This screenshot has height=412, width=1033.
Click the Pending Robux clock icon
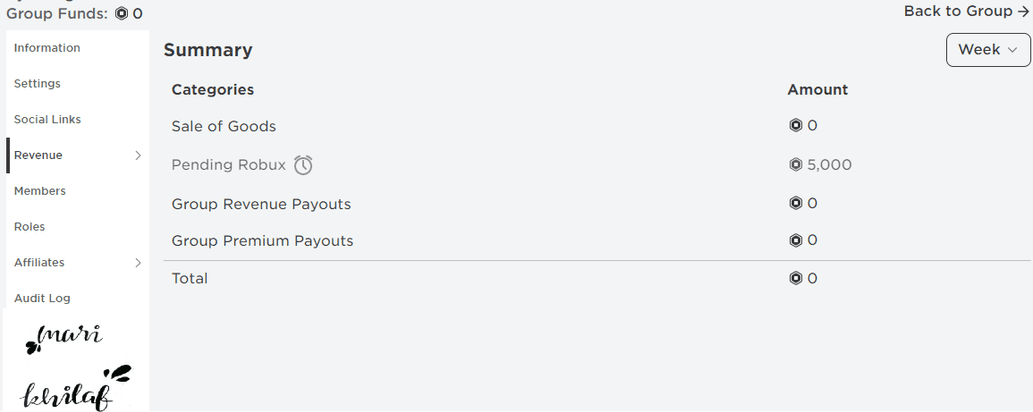(303, 165)
